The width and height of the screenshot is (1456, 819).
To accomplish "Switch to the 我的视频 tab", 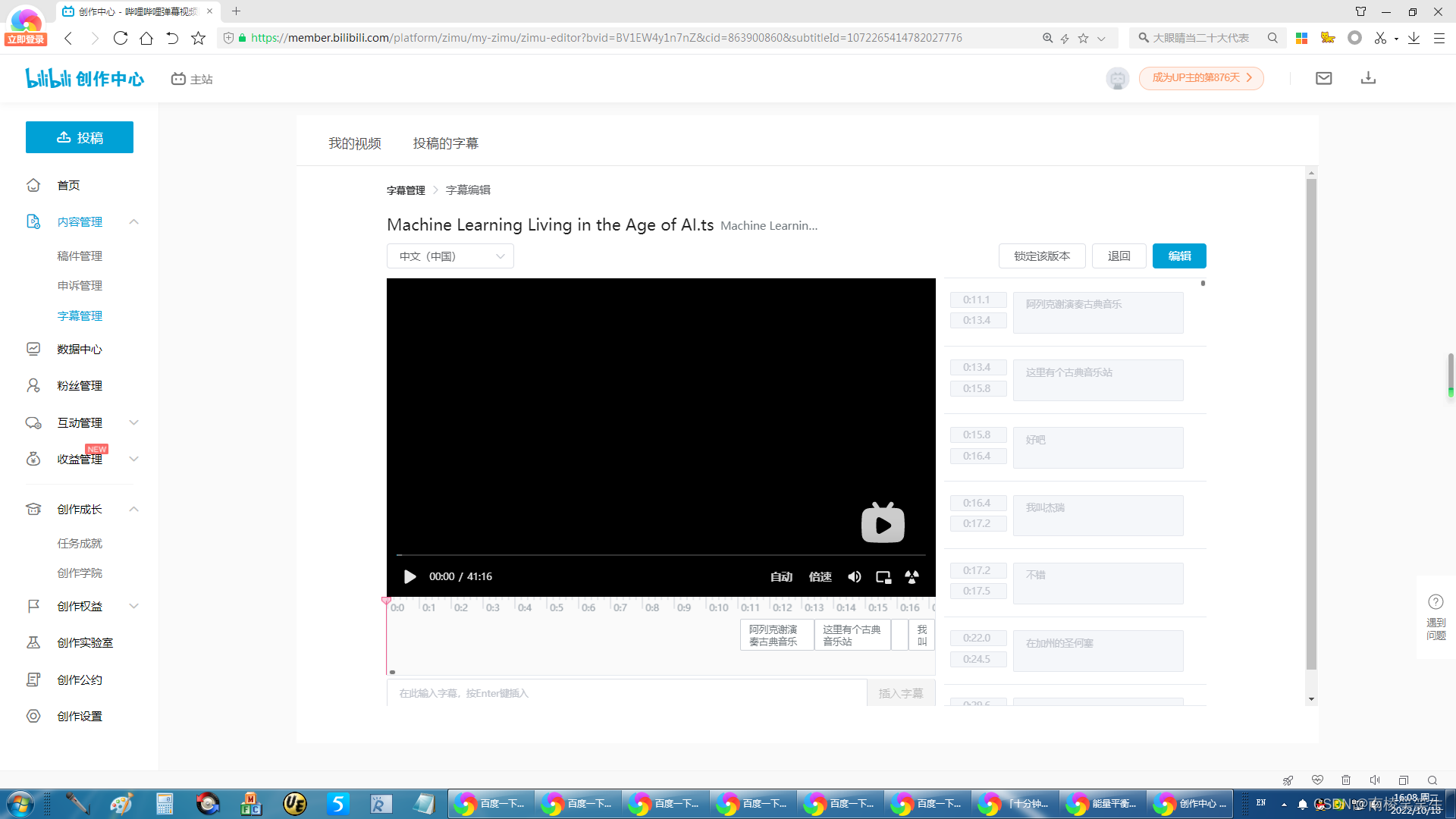I will [x=354, y=143].
